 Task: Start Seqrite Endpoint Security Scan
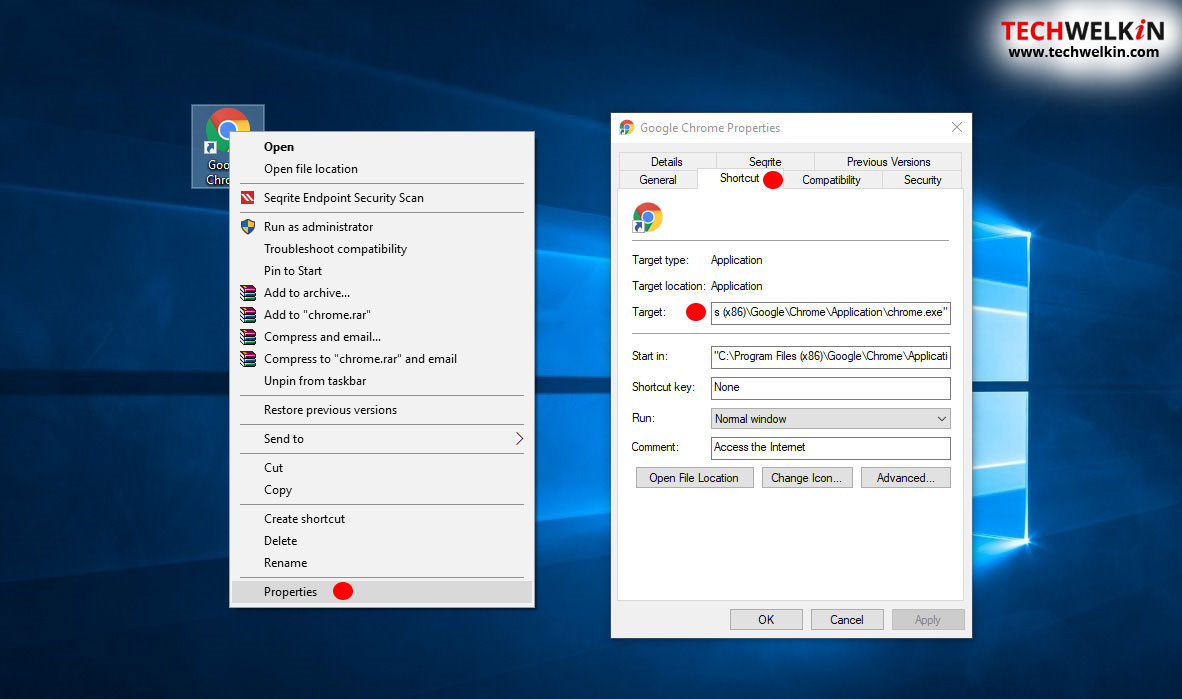[x=381, y=198]
